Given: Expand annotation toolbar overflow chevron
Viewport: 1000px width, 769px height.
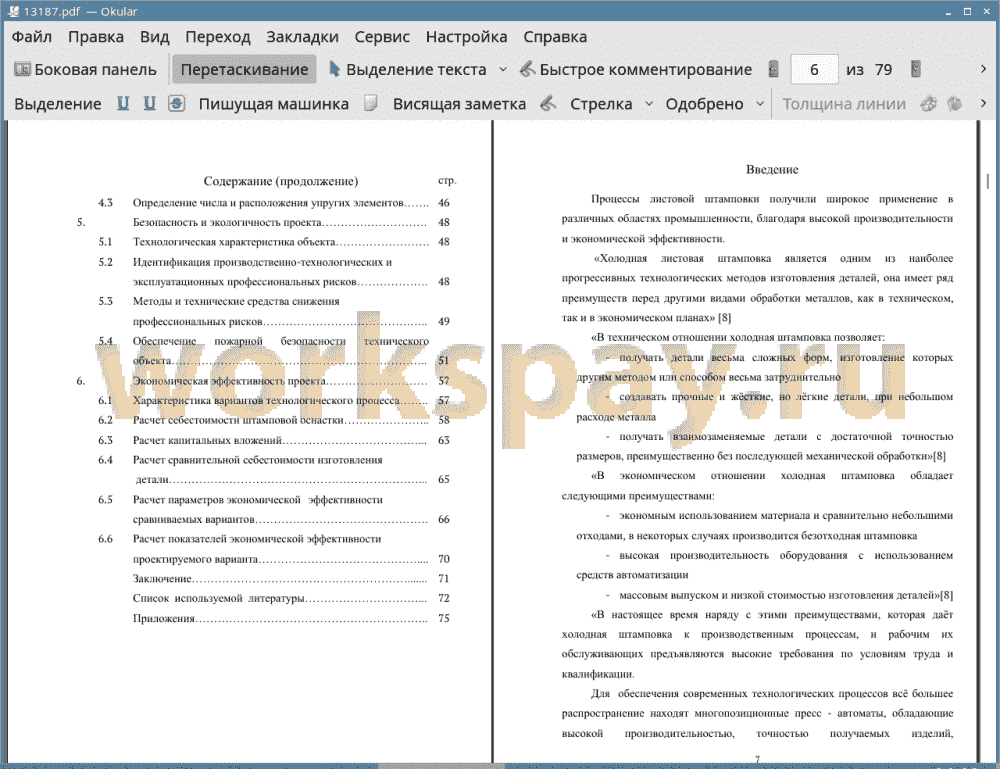Looking at the screenshot, I should pyautogui.click(x=983, y=103).
